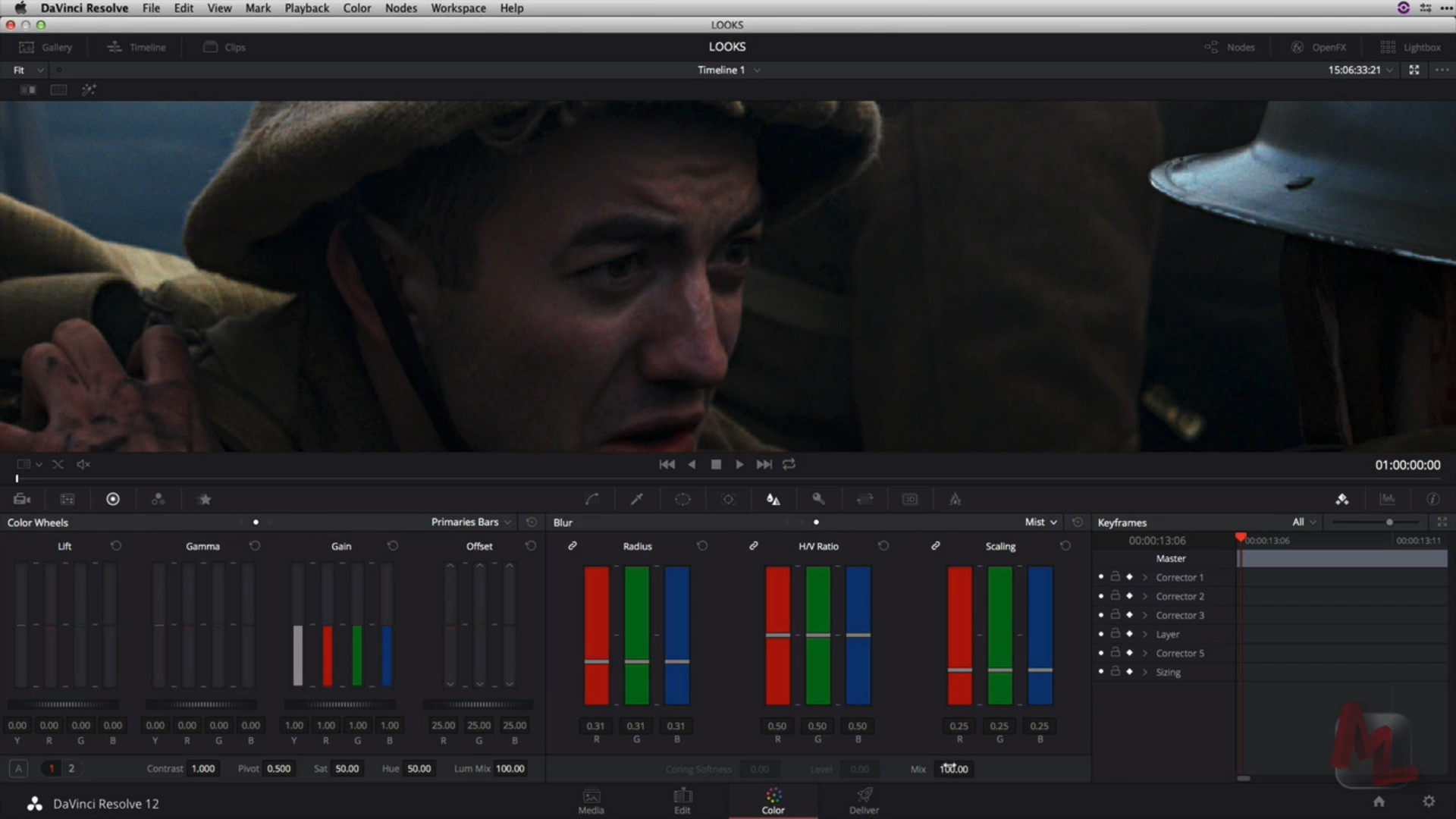
Task: Show the Keyframes palette icon
Action: (x=1342, y=499)
